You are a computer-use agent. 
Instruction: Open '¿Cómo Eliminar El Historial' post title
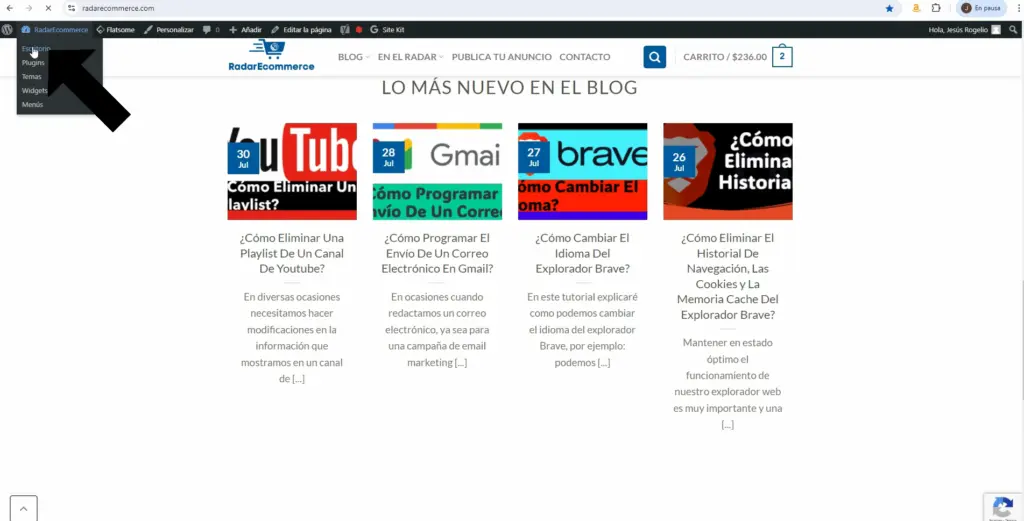point(728,276)
